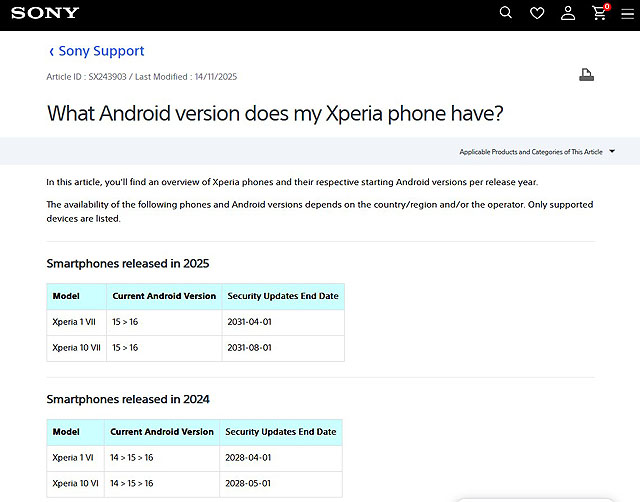
Task: Click the Xperia 10 VI model cell
Action: [74, 483]
